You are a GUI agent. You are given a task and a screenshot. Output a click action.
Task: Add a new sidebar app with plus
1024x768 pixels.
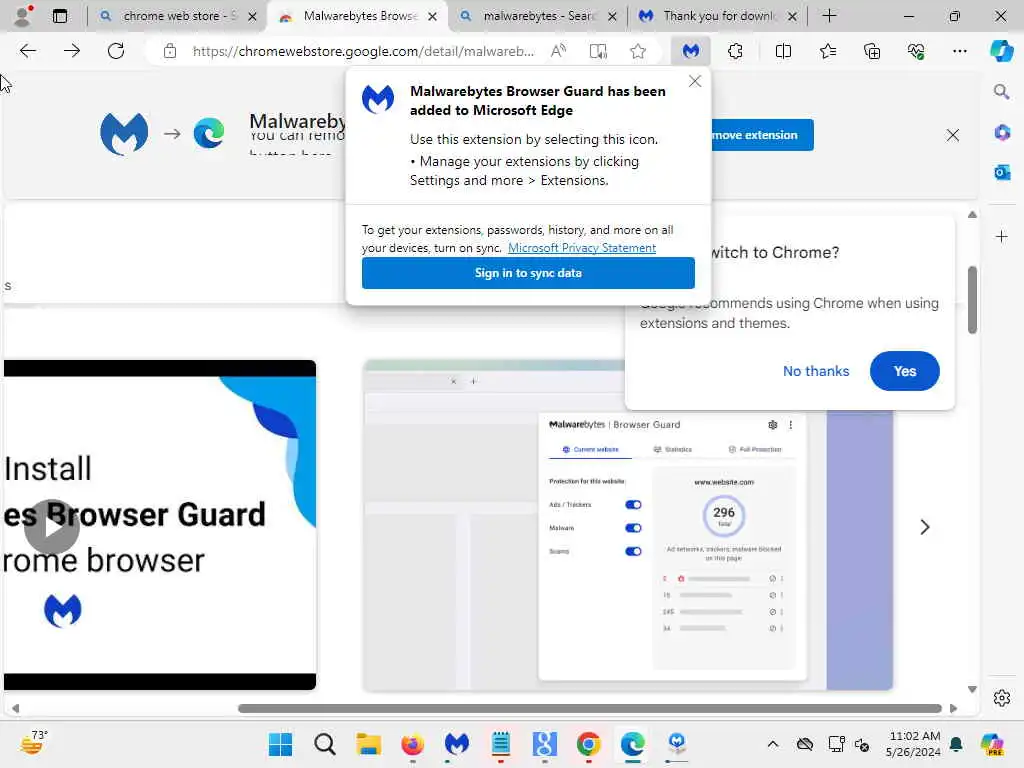click(1002, 236)
